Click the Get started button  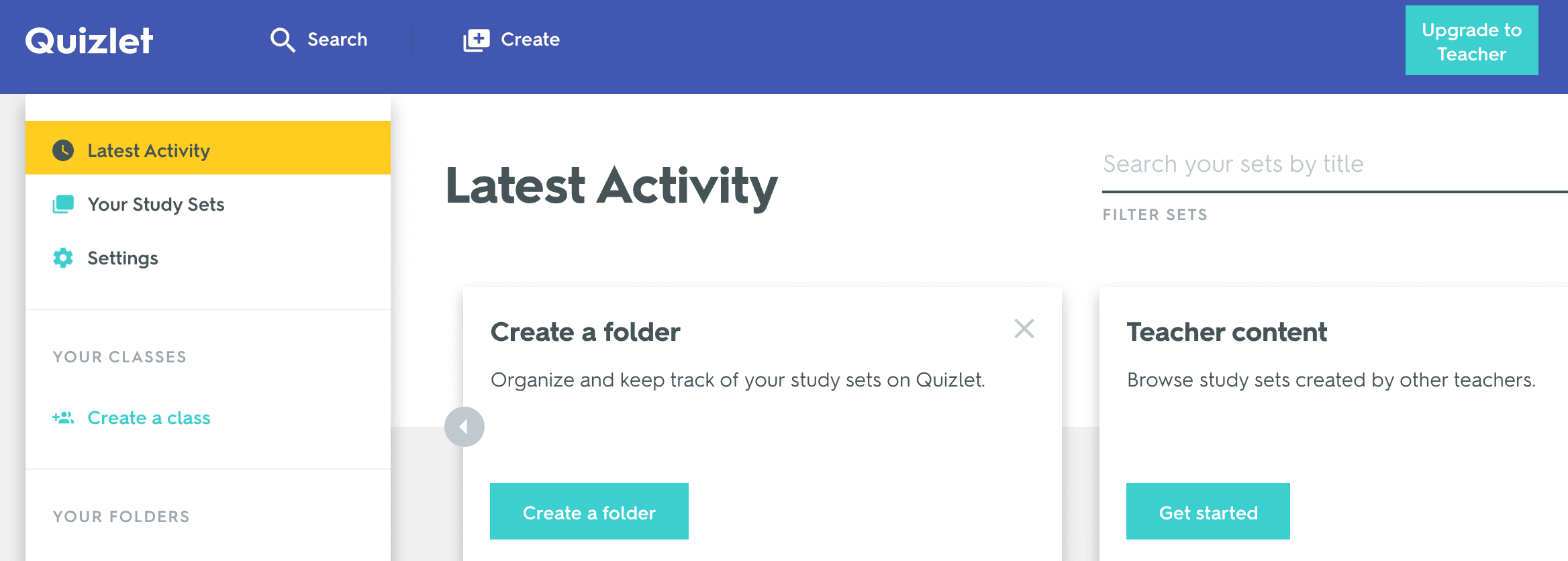pos(1208,511)
